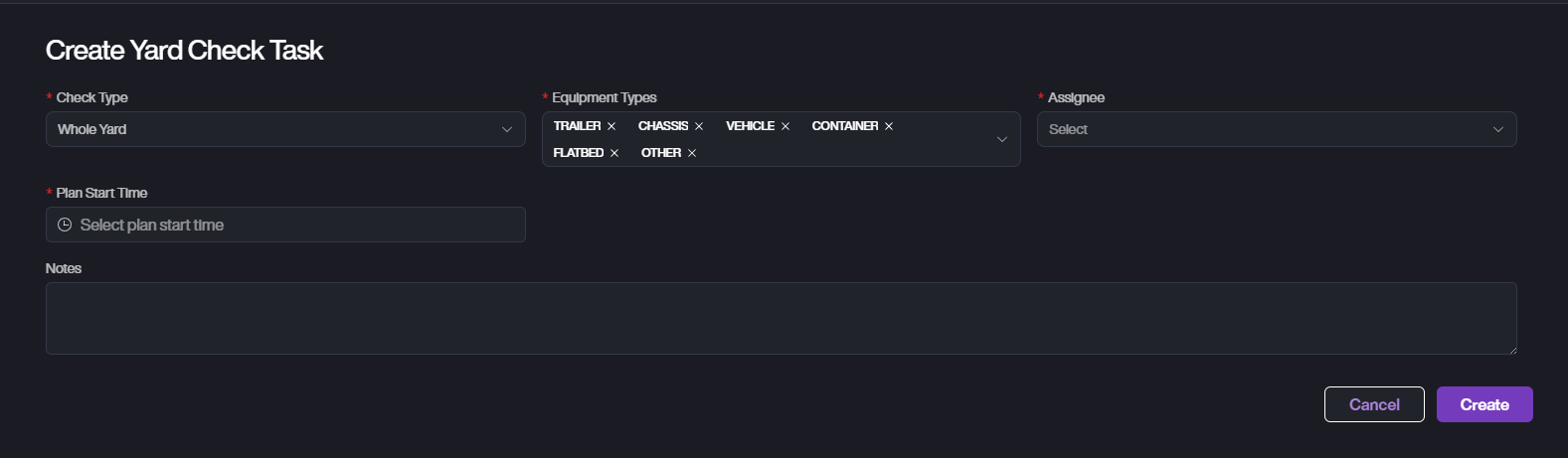Image resolution: width=1568 pixels, height=458 pixels.
Task: Click the purple Create button
Action: [x=1483, y=404]
